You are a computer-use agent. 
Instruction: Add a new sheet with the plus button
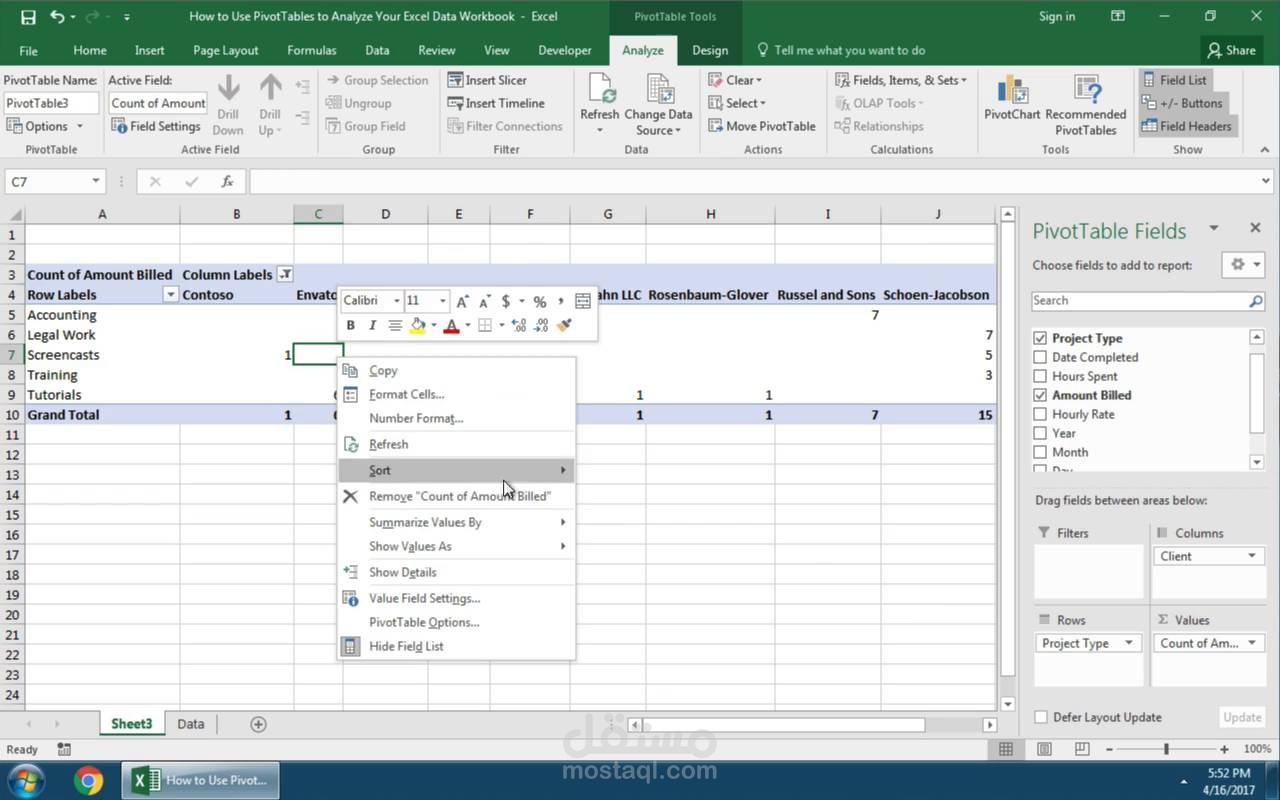click(258, 724)
